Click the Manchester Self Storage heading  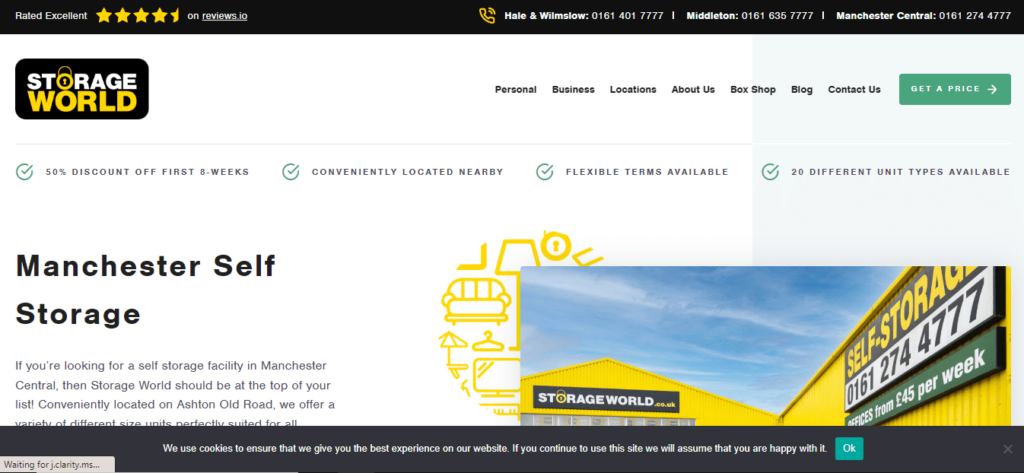146,289
